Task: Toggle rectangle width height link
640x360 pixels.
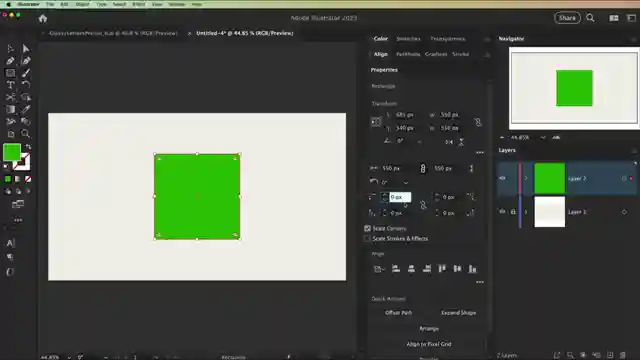Action: pyautogui.click(x=423, y=168)
